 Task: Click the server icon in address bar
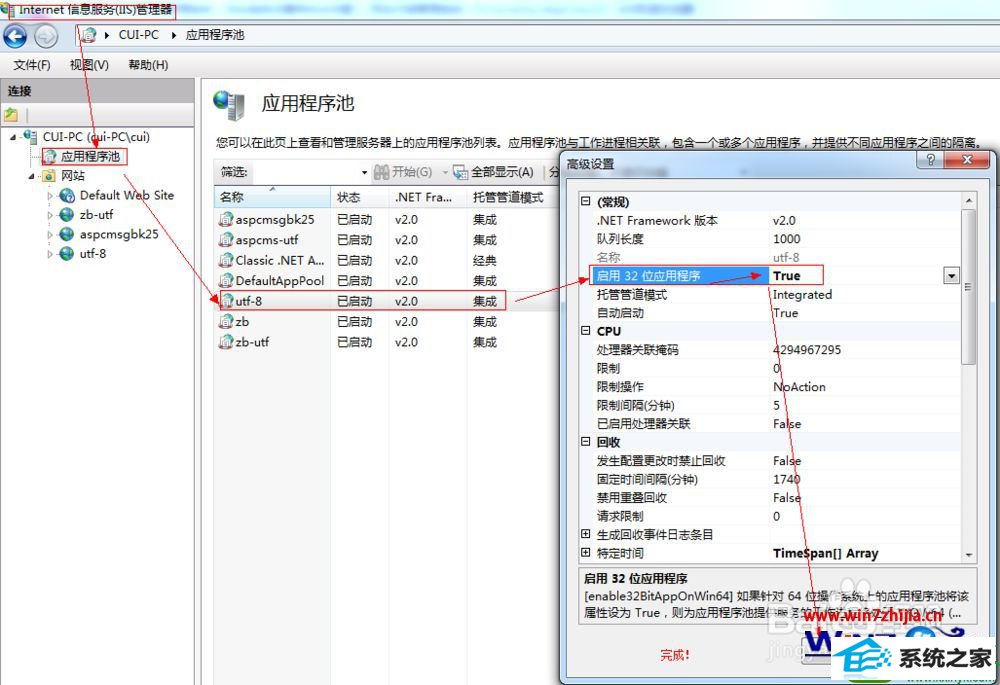tap(90, 35)
